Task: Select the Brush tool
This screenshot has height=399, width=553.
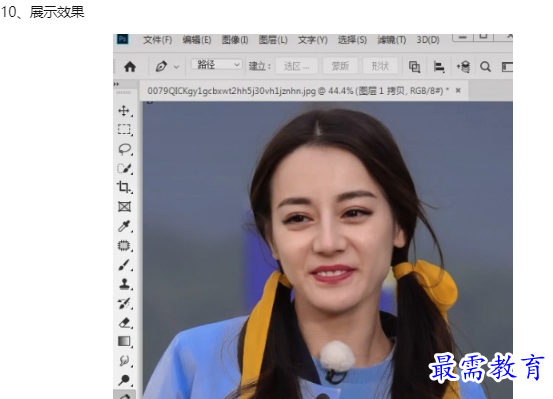Action: 124,265
